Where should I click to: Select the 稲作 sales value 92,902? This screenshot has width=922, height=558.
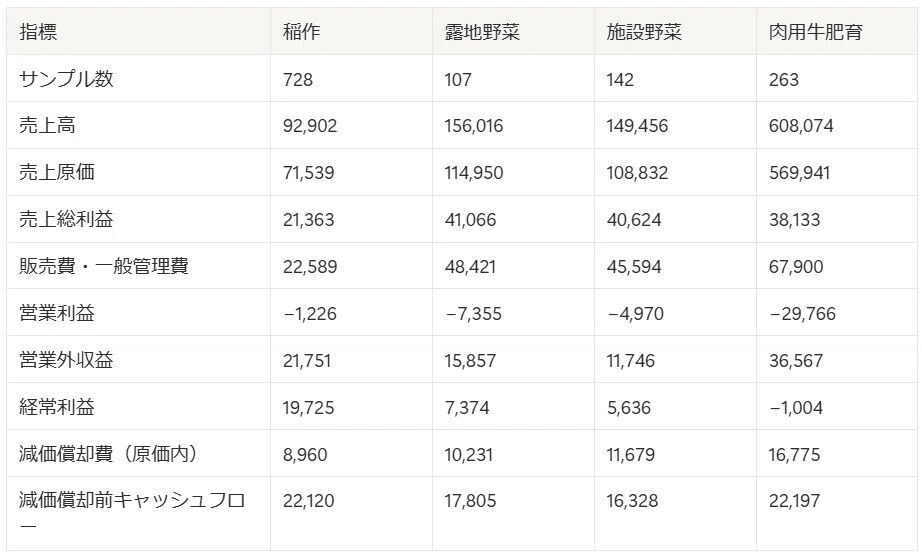(x=310, y=126)
